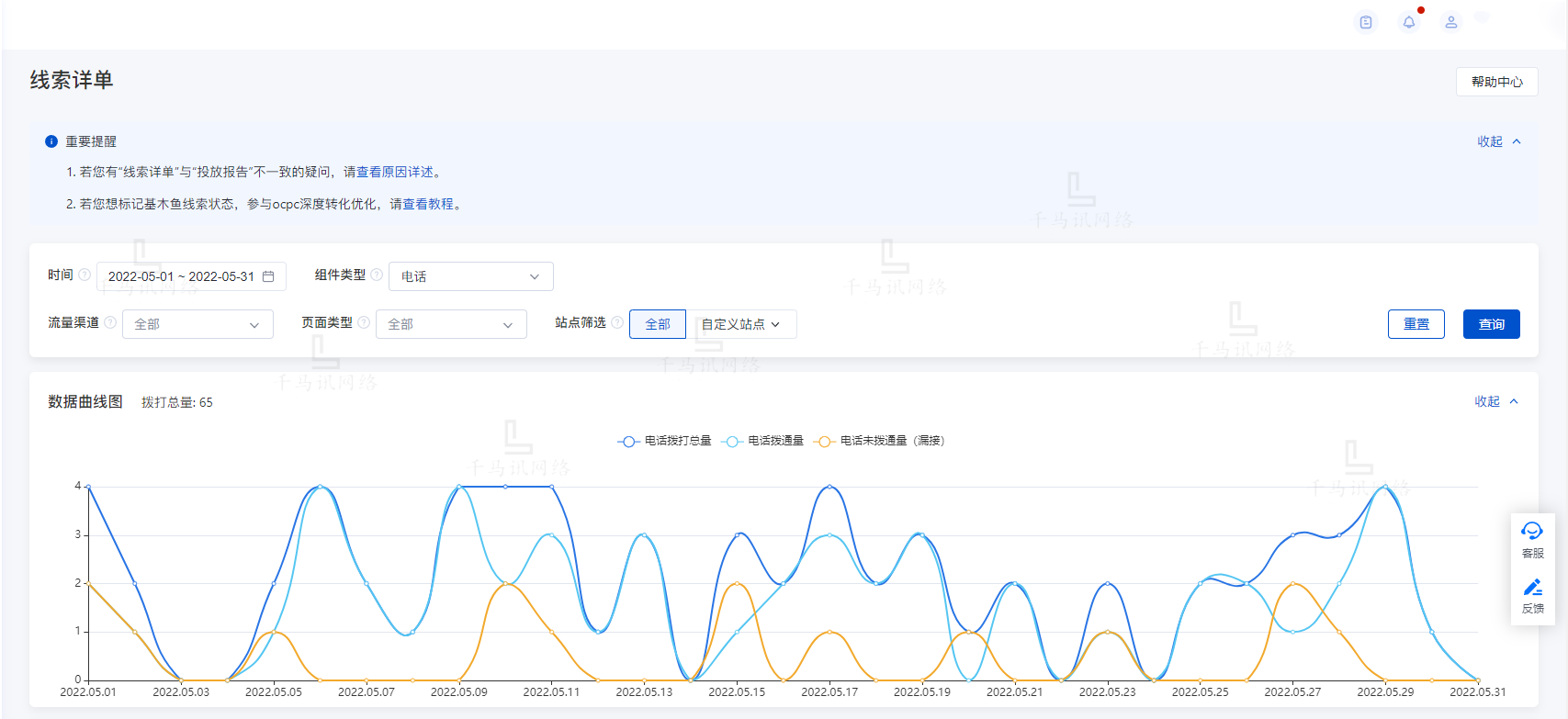Select the 全部 site filter tab
Image resolution: width=1568 pixels, height=719 pixels.
point(658,324)
